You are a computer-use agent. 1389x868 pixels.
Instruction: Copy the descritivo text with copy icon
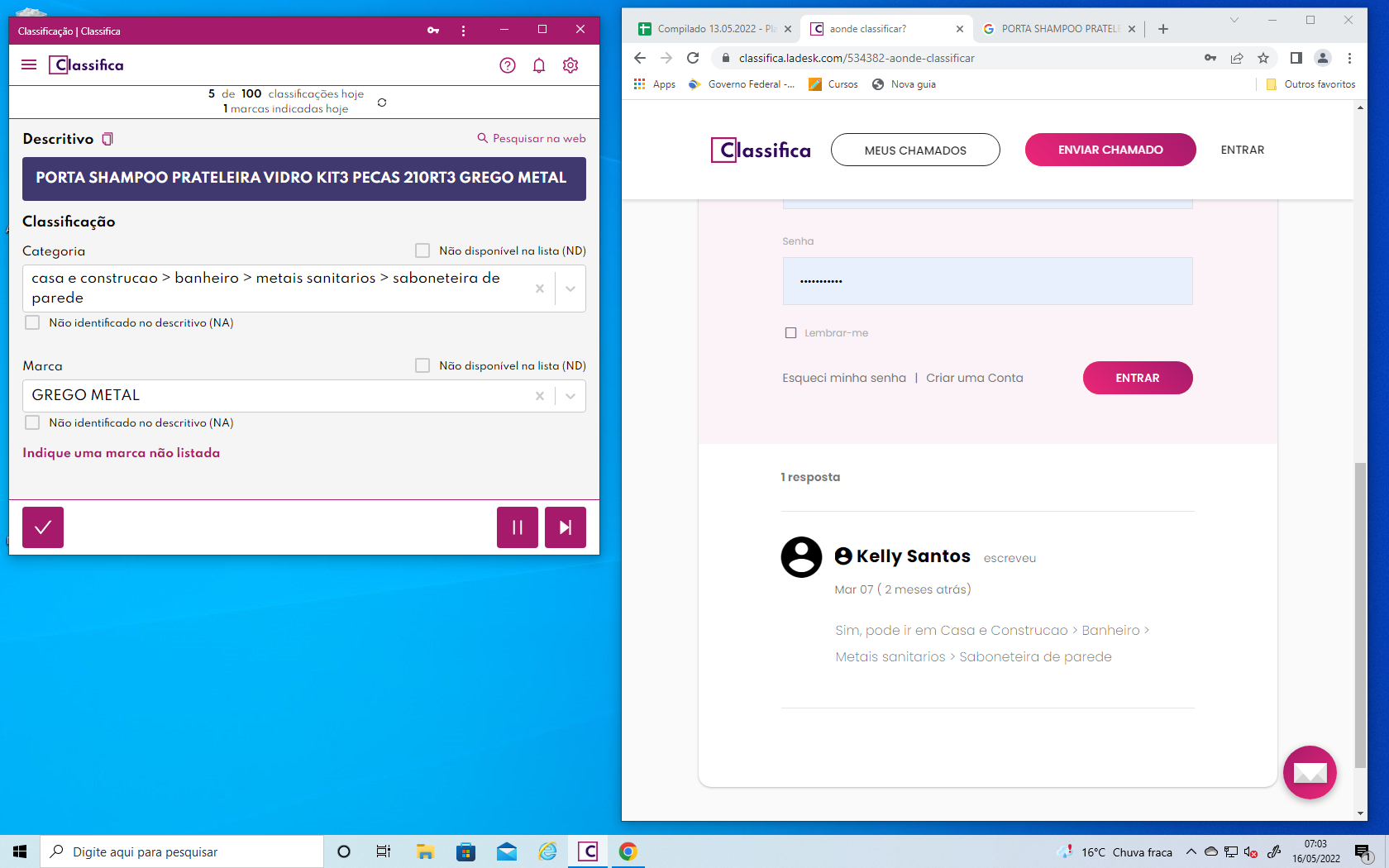pyautogui.click(x=107, y=139)
